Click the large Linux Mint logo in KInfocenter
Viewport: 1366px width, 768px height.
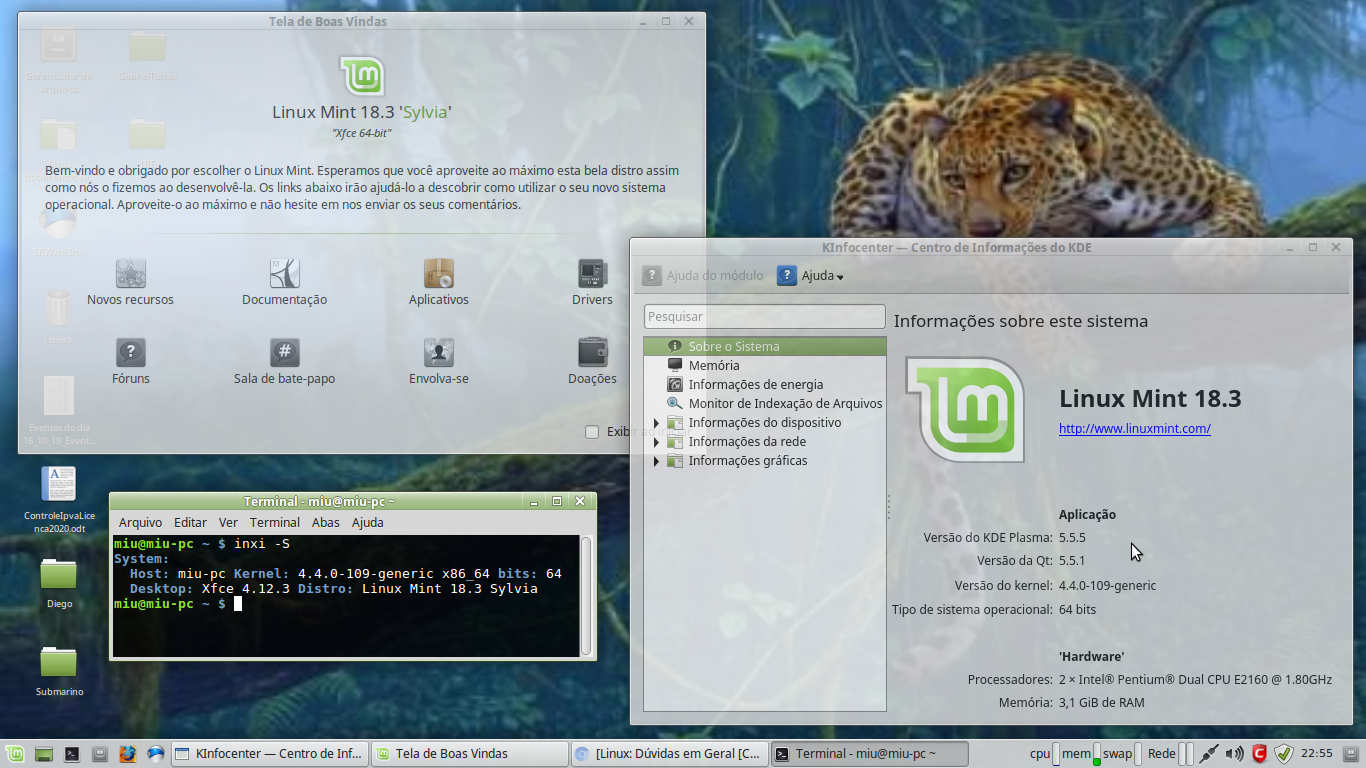965,410
